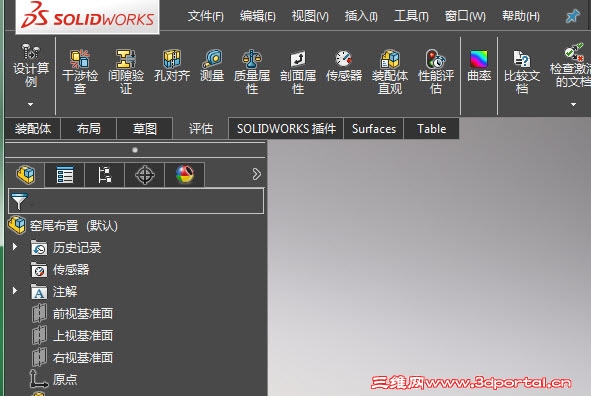Click the tree filter funnel icon

pyautogui.click(x=19, y=201)
